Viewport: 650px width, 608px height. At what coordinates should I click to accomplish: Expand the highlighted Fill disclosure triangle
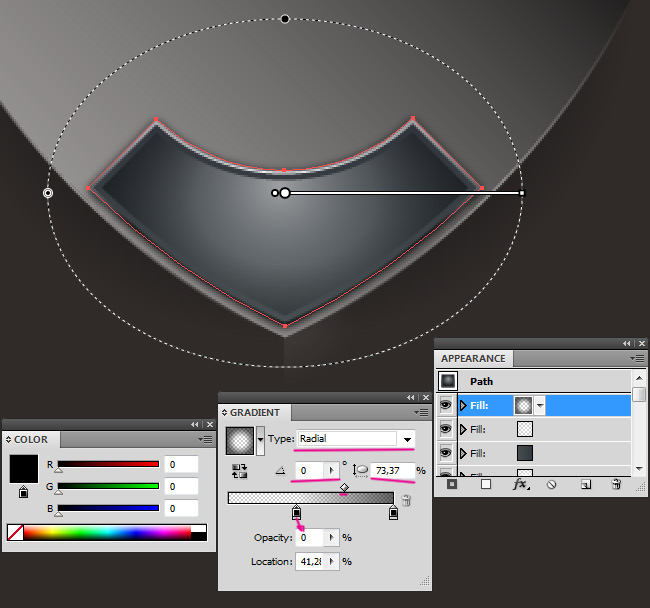(463, 405)
